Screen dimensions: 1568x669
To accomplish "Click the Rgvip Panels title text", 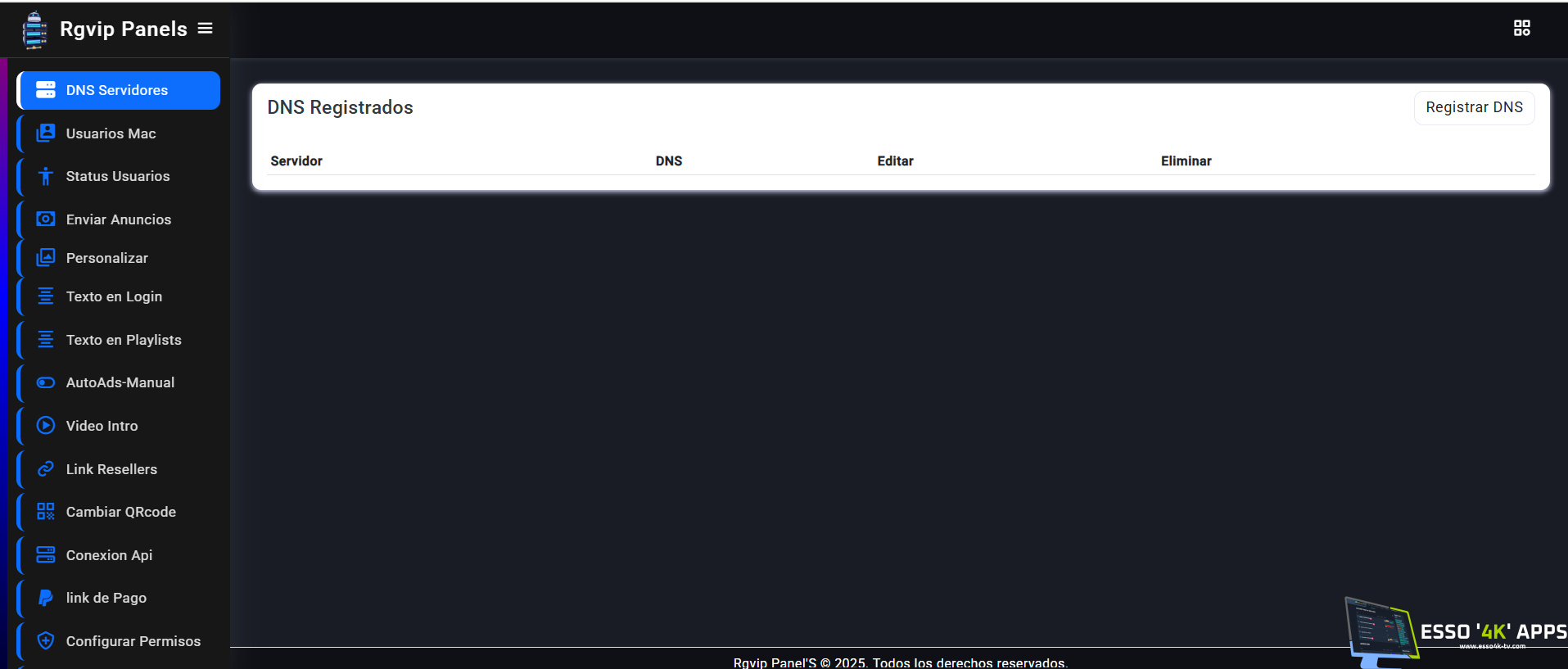I will coord(124,29).
